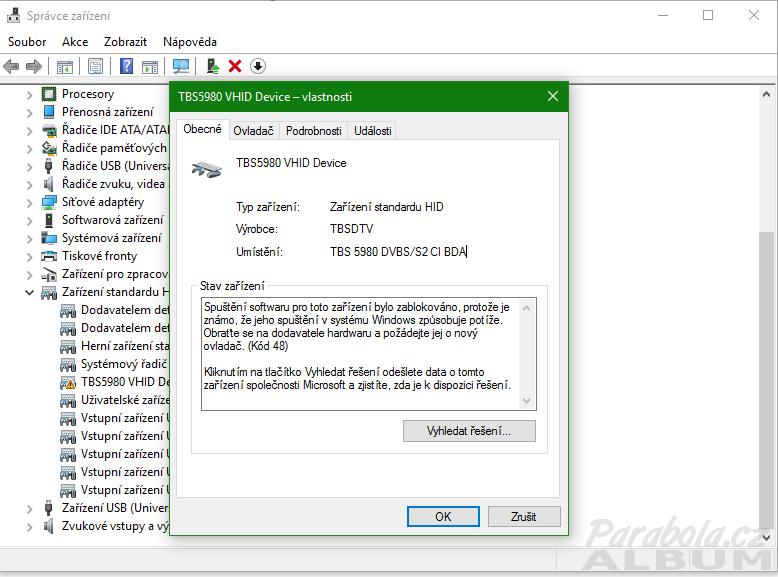778x577 pixels.
Task: Collapse the Zařízení standardu HID node
Action: point(29,292)
